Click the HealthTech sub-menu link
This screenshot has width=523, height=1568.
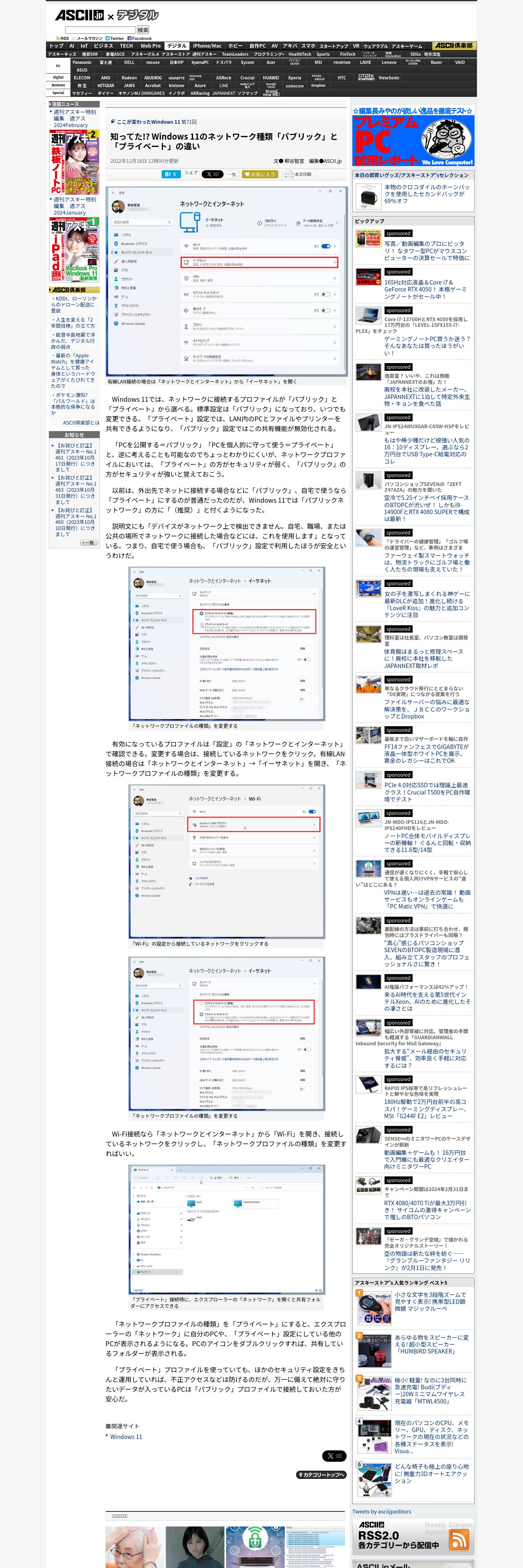click(299, 54)
